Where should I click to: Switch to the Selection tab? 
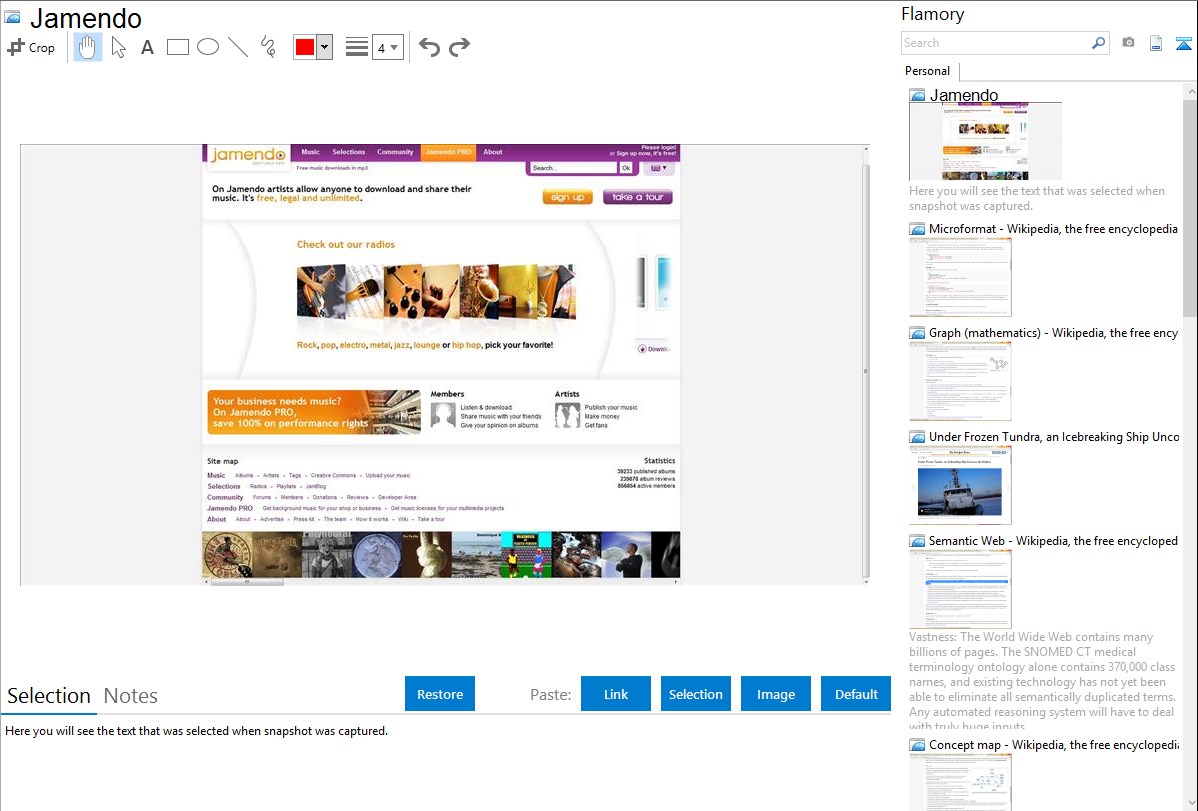pos(49,696)
